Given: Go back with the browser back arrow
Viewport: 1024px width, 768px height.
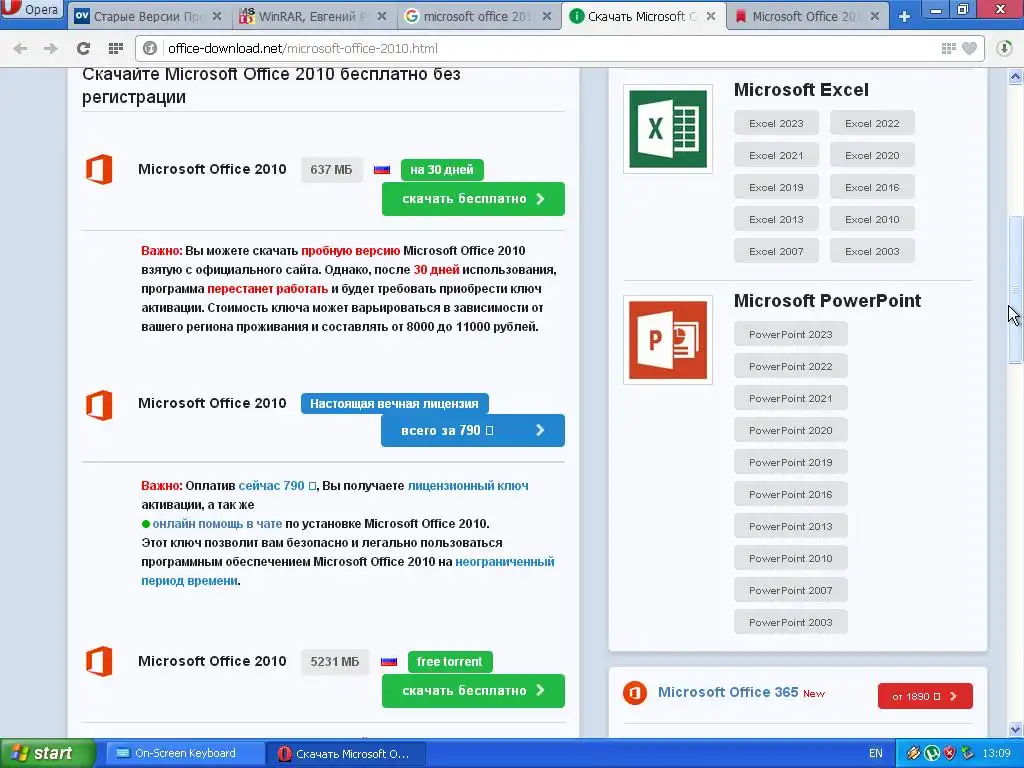Looking at the screenshot, I should click(20, 48).
